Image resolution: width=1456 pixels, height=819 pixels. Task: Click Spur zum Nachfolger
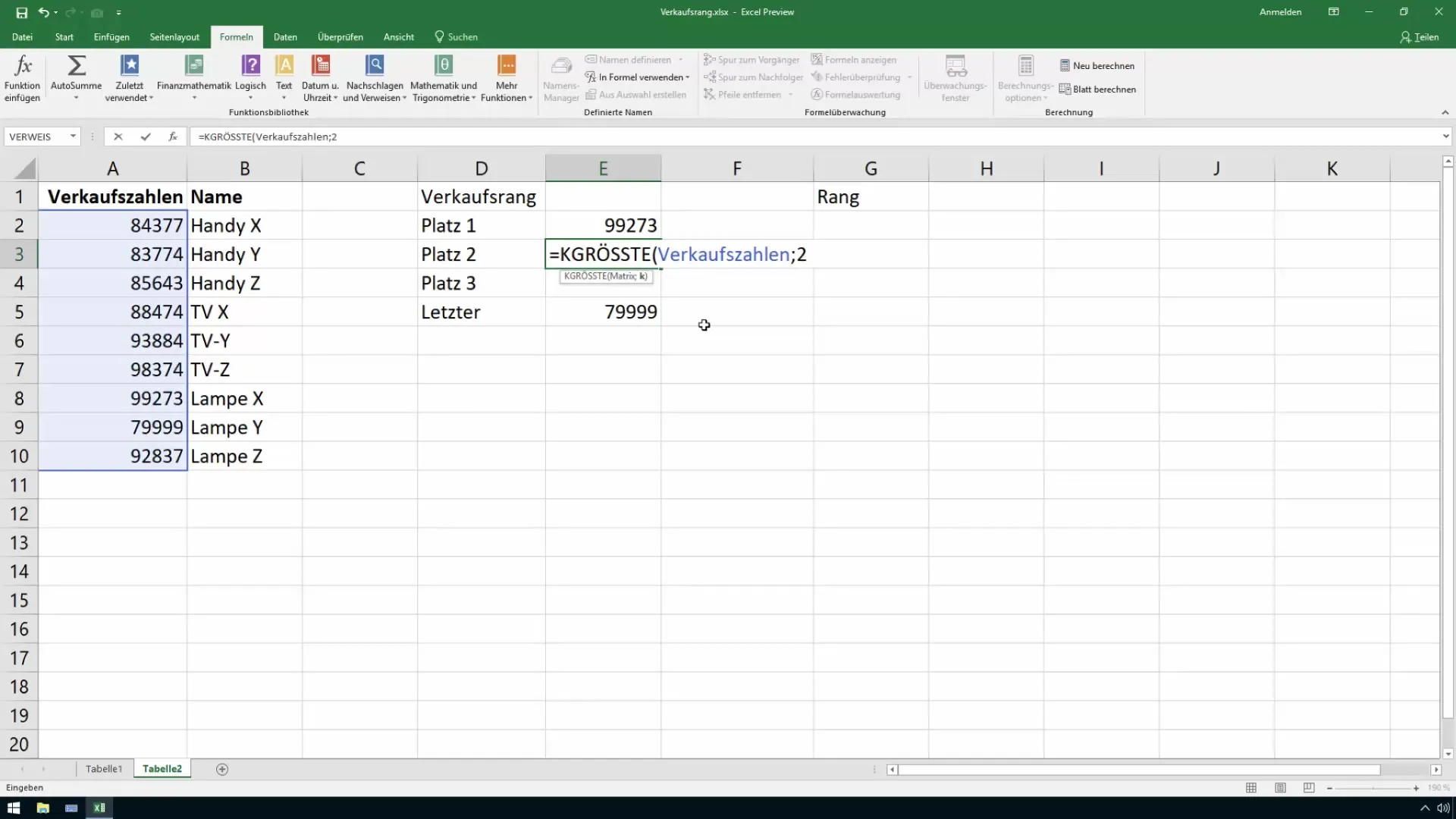click(753, 77)
